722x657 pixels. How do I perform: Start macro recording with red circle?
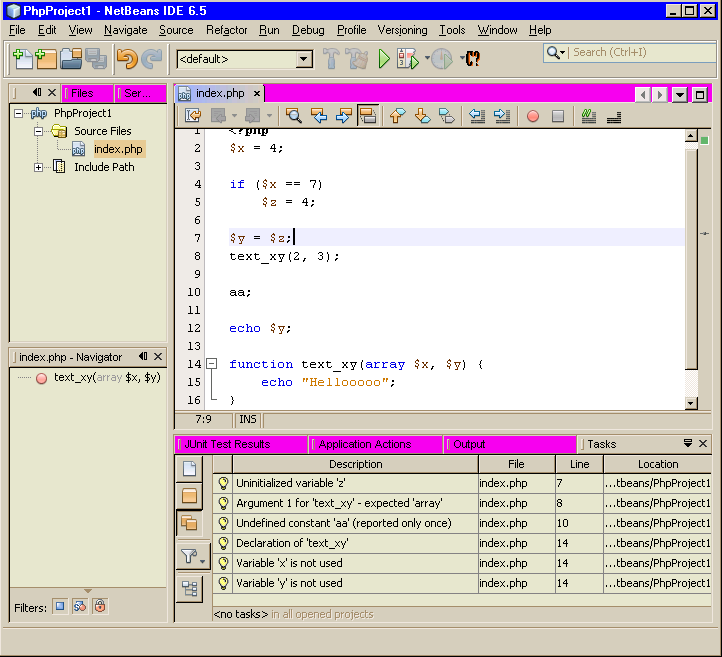(533, 116)
